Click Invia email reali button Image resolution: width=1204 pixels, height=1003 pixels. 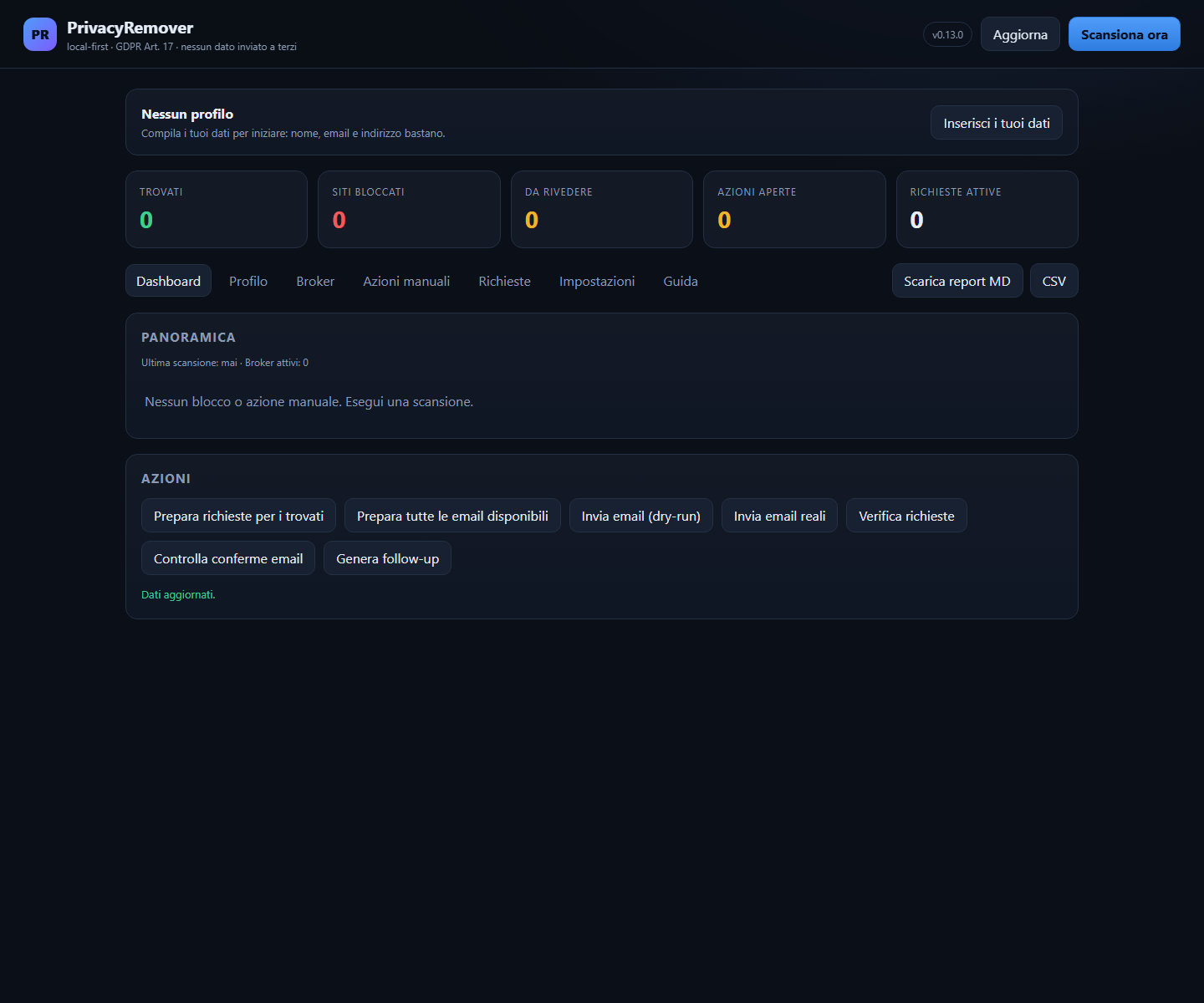tap(779, 516)
